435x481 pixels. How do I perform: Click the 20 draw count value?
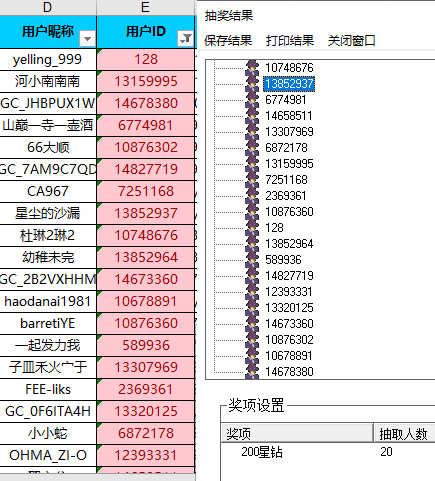point(386,452)
